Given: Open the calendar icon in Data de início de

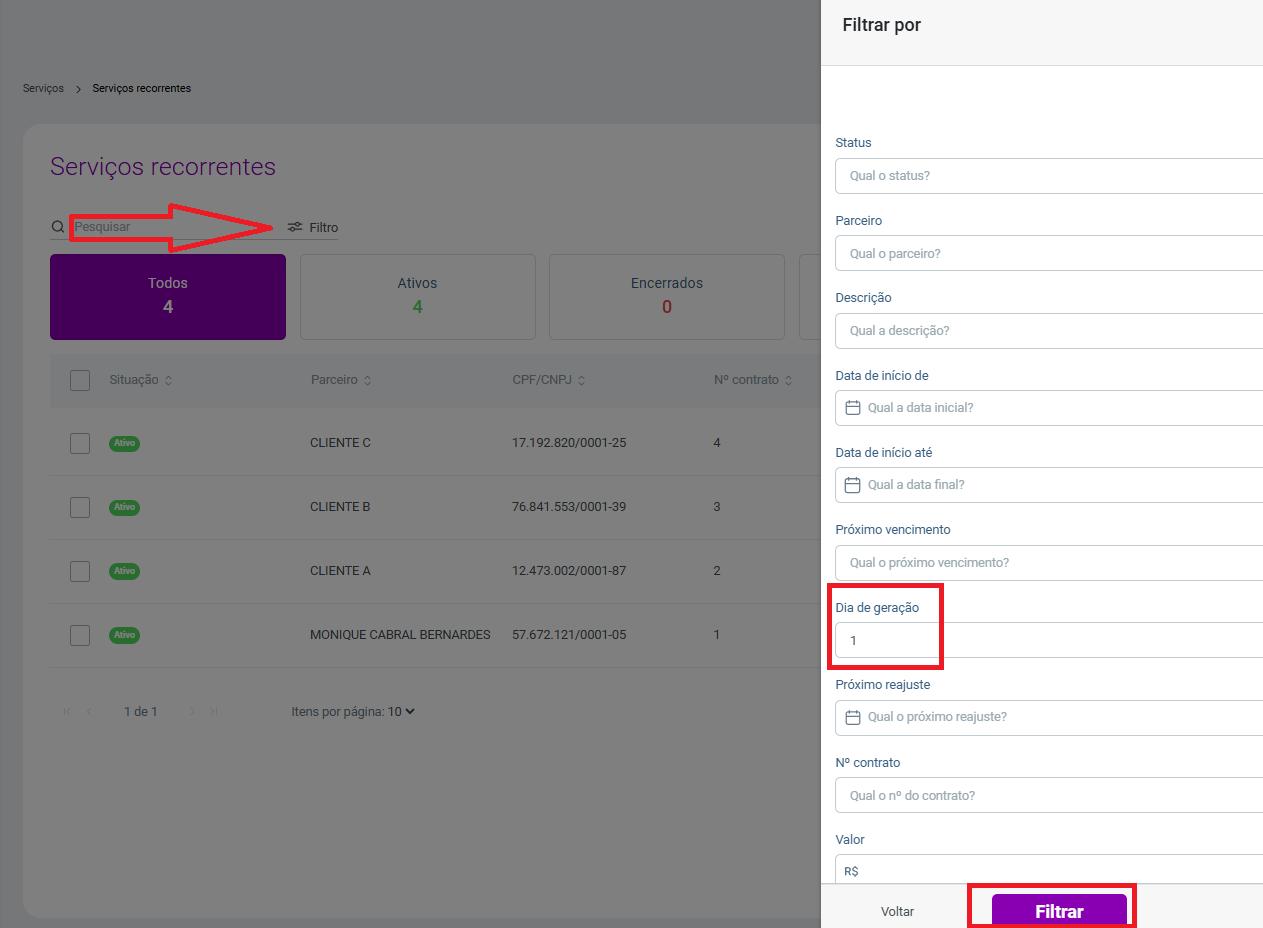Looking at the screenshot, I should (x=853, y=408).
